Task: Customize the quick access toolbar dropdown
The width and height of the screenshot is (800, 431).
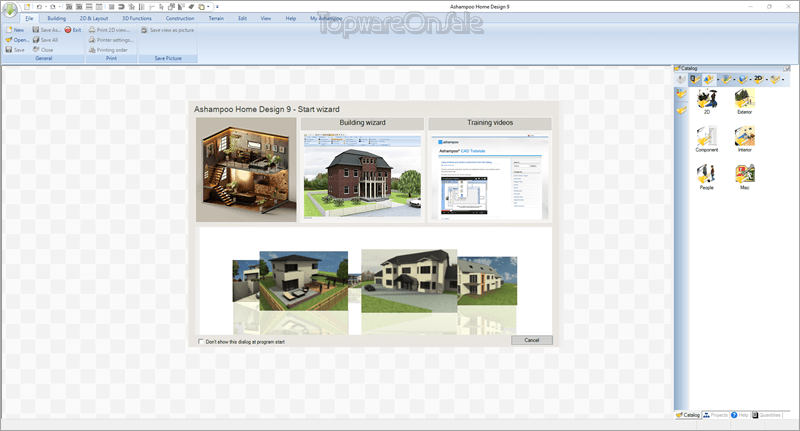Action: click(217, 7)
